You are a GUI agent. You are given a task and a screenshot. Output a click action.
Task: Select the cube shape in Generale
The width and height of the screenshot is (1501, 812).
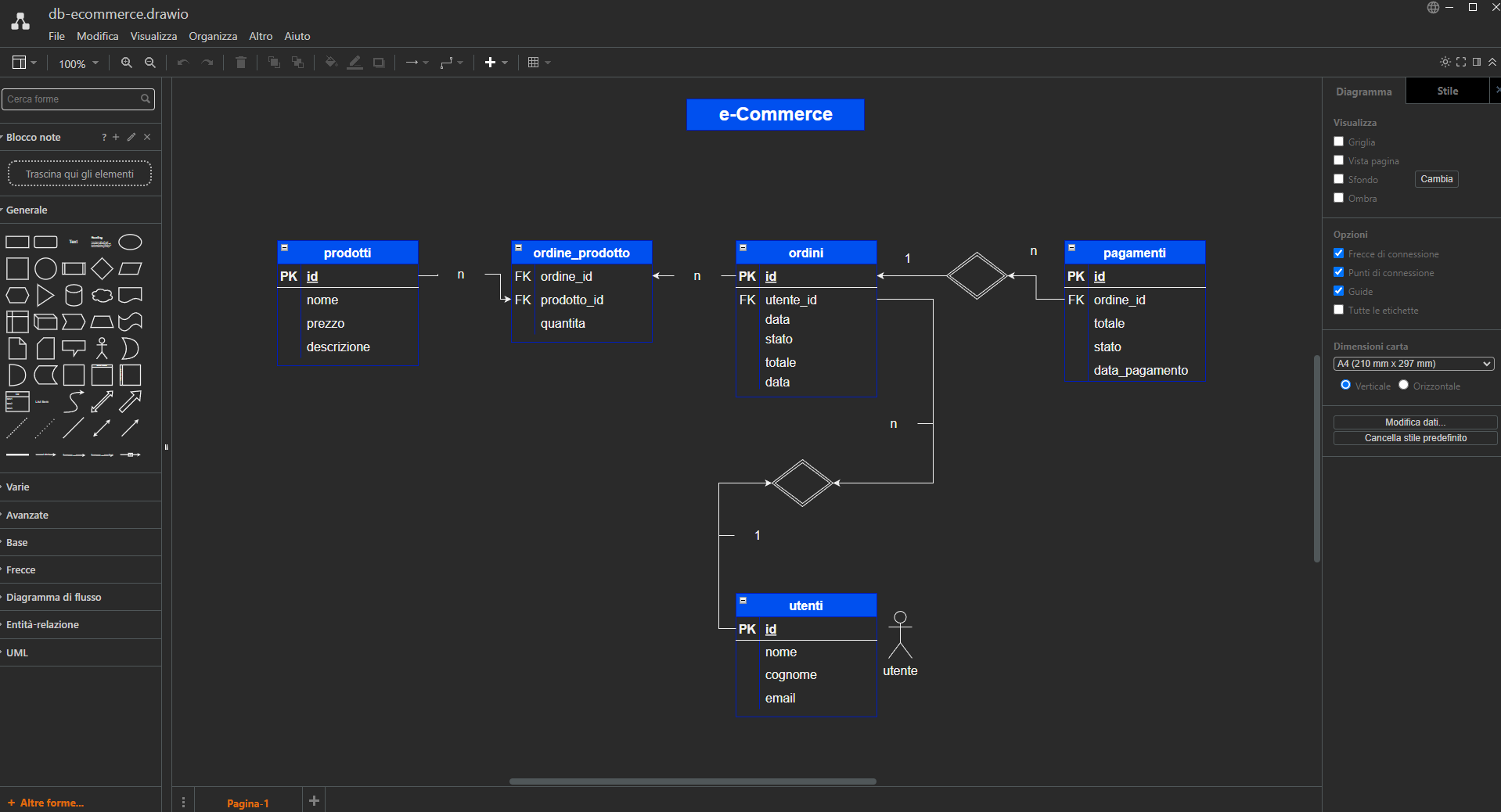[x=45, y=322]
